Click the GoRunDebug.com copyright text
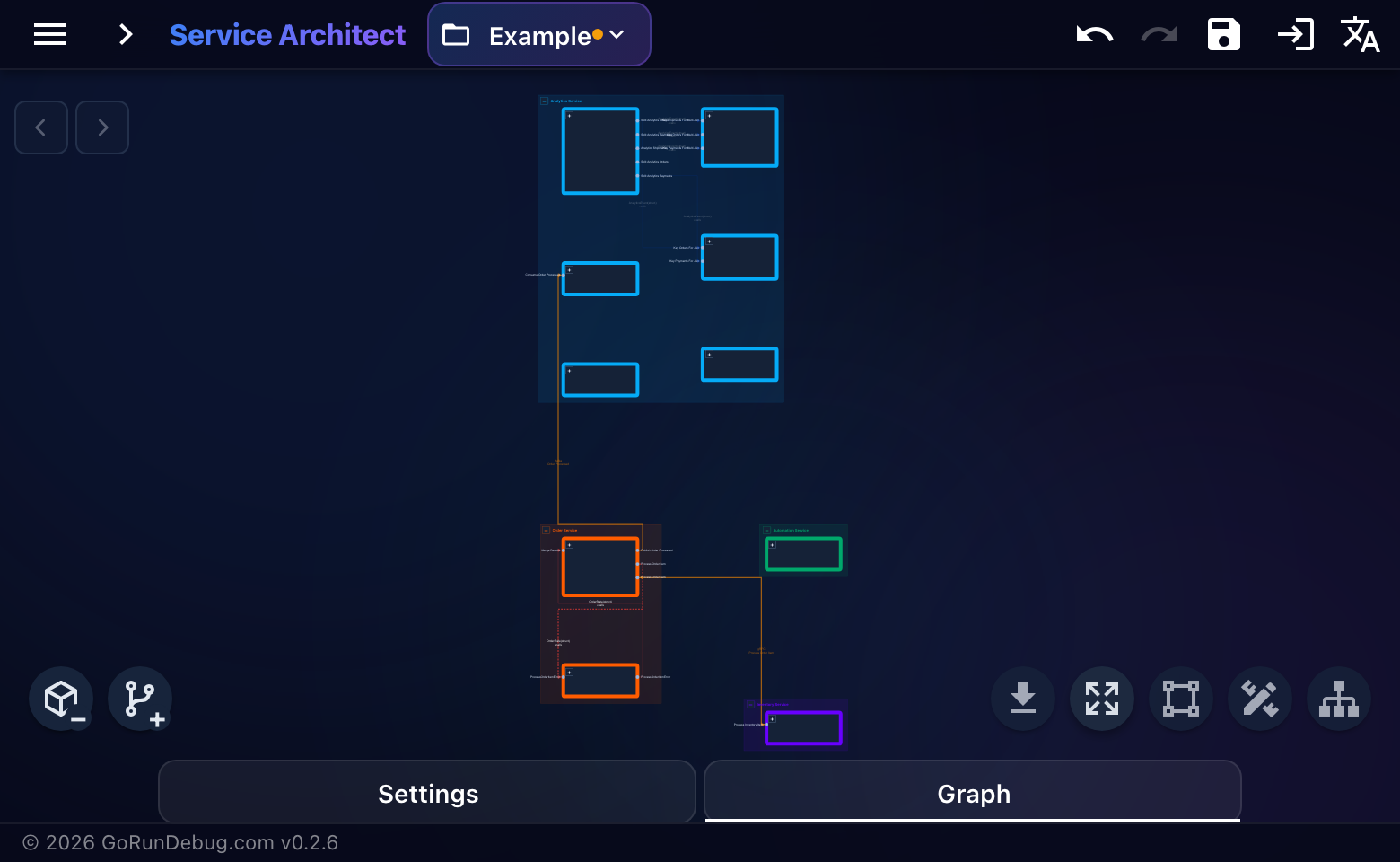This screenshot has width=1400, height=862. click(180, 842)
